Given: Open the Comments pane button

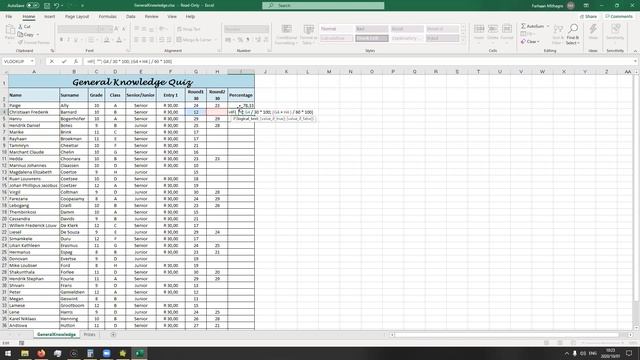Looking at the screenshot, I should (619, 17).
